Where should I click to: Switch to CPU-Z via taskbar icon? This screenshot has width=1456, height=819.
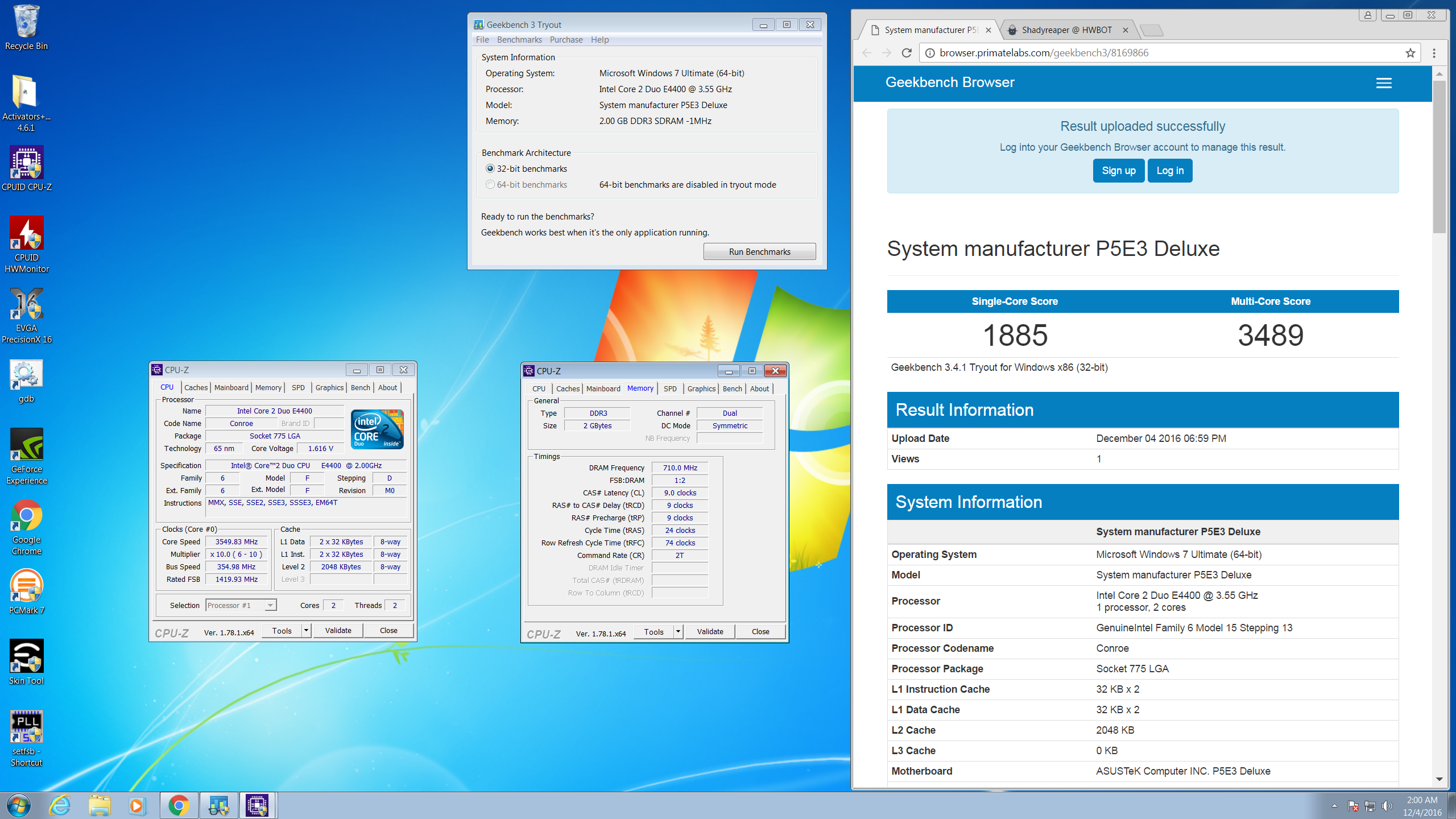pyautogui.click(x=257, y=805)
